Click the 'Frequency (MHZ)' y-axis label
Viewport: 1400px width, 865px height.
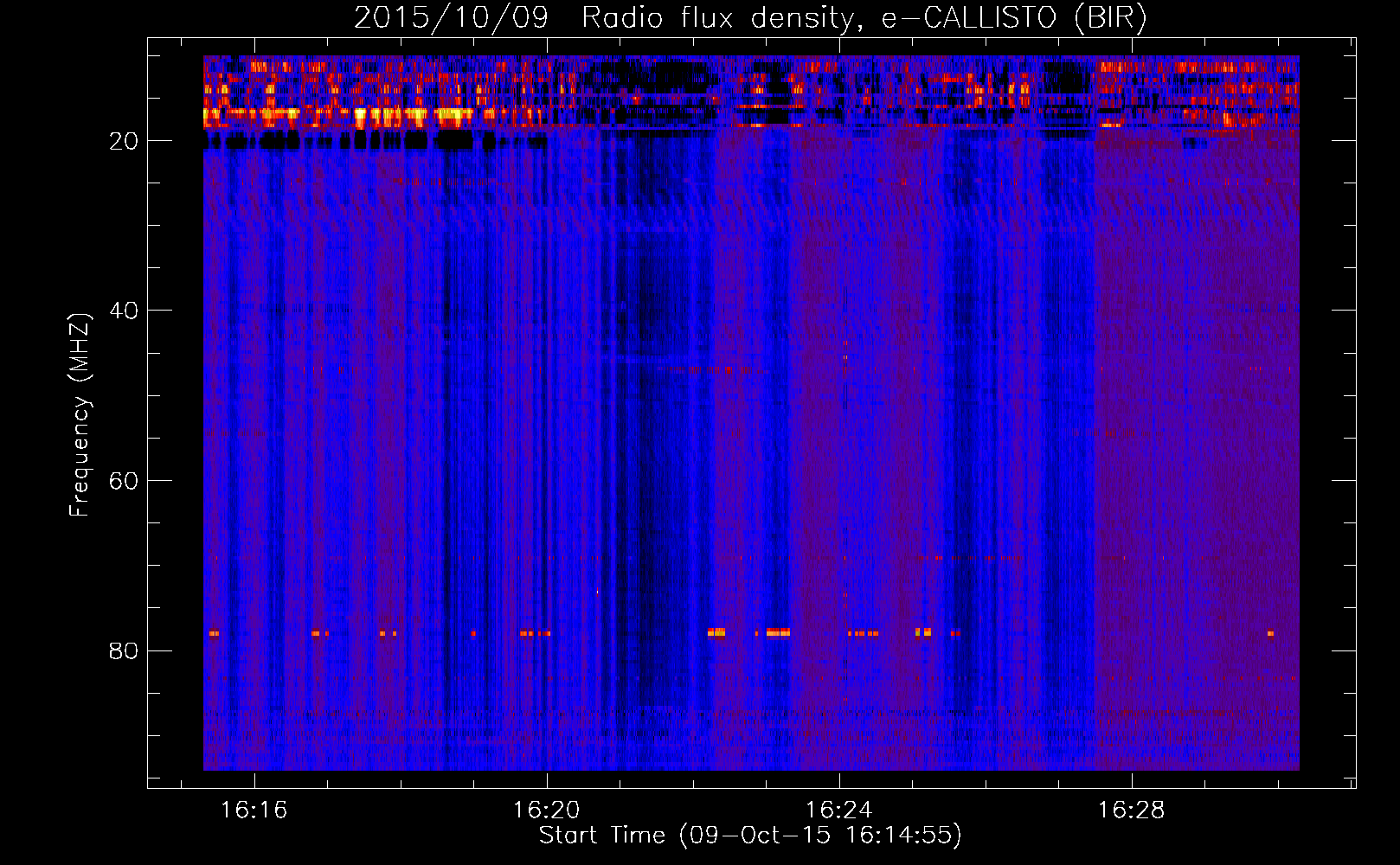(80, 415)
